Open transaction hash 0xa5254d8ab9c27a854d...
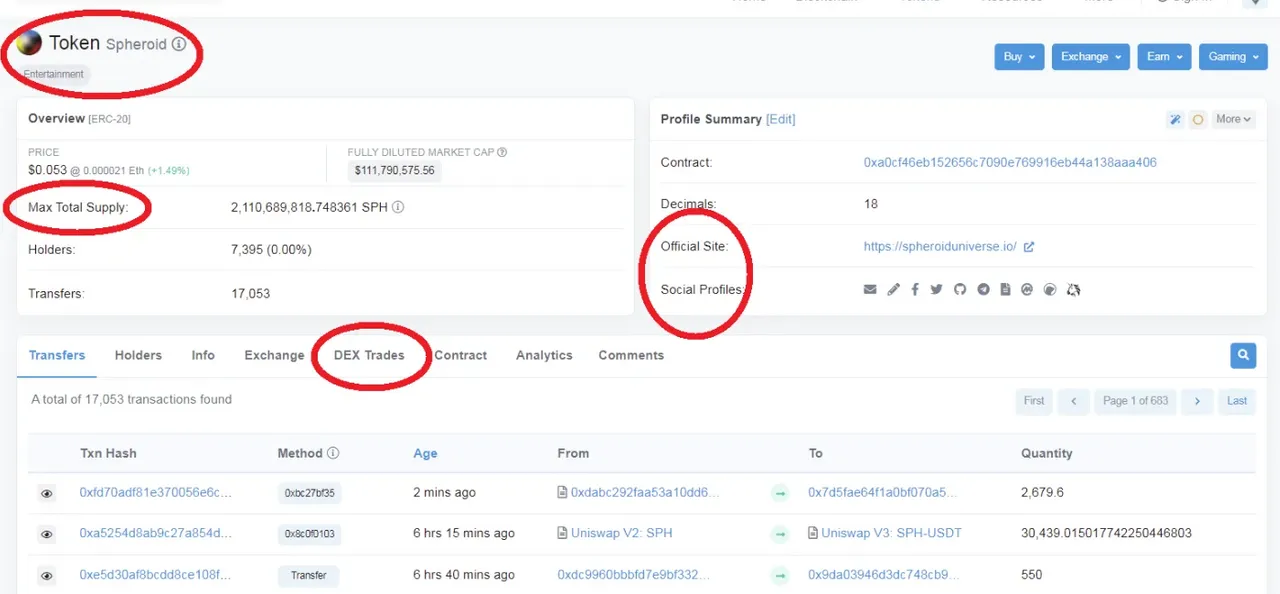The width and height of the screenshot is (1280, 594). (x=155, y=534)
